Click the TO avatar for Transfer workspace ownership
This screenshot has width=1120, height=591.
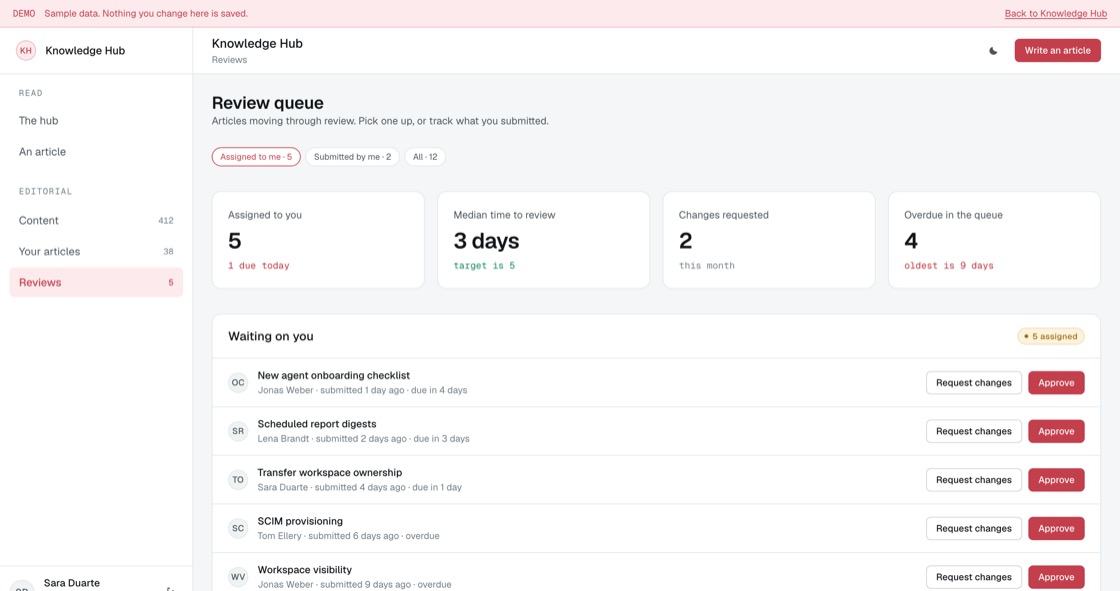[238, 480]
